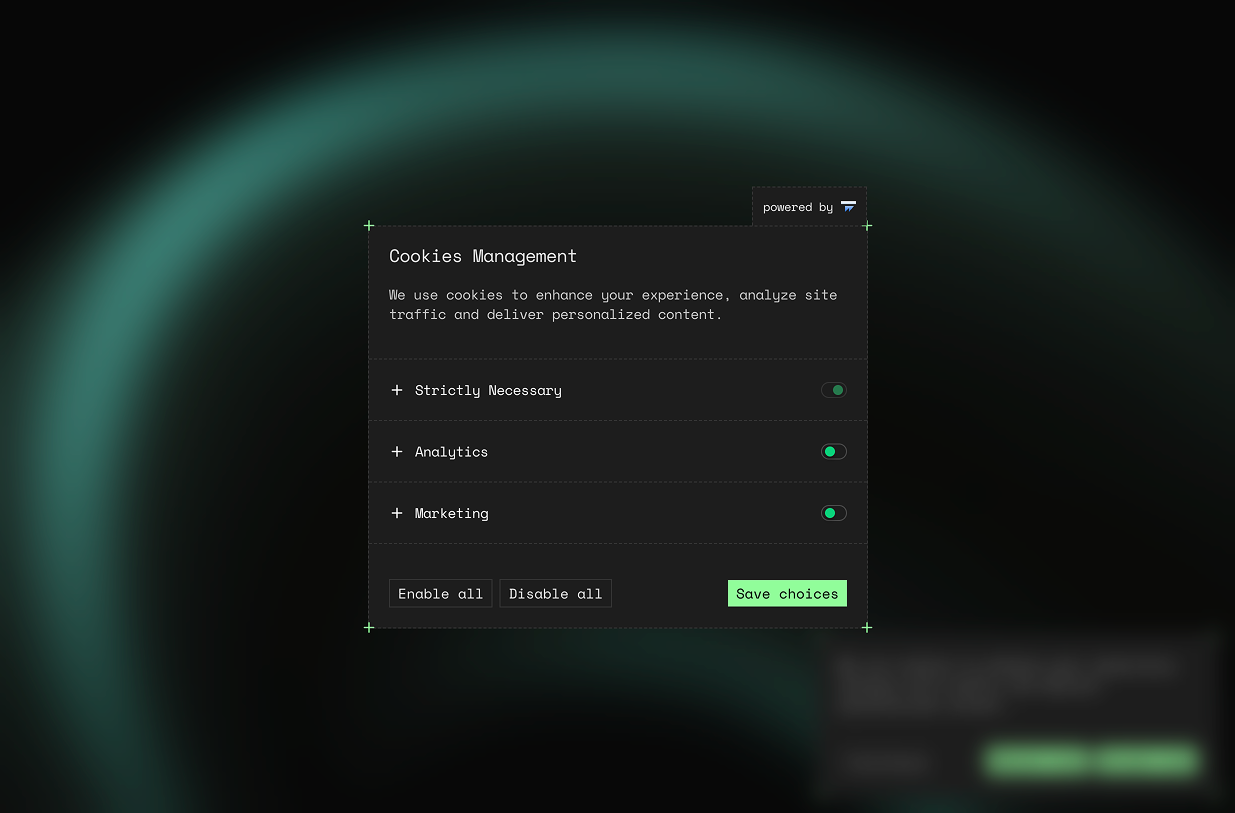Click the bottom-left green corner plus marker
This screenshot has width=1235, height=813.
click(369, 628)
